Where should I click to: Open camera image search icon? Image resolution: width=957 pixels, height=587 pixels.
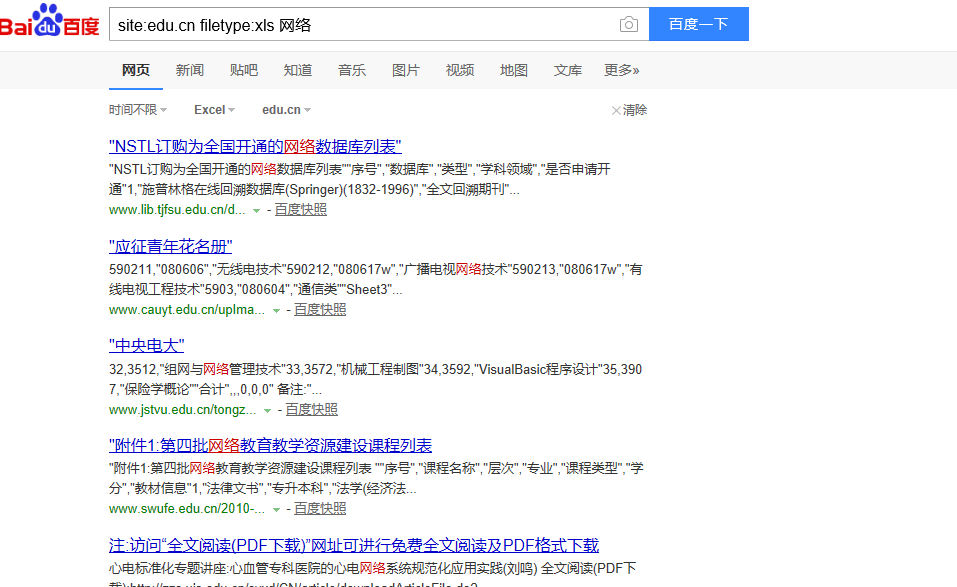click(629, 24)
